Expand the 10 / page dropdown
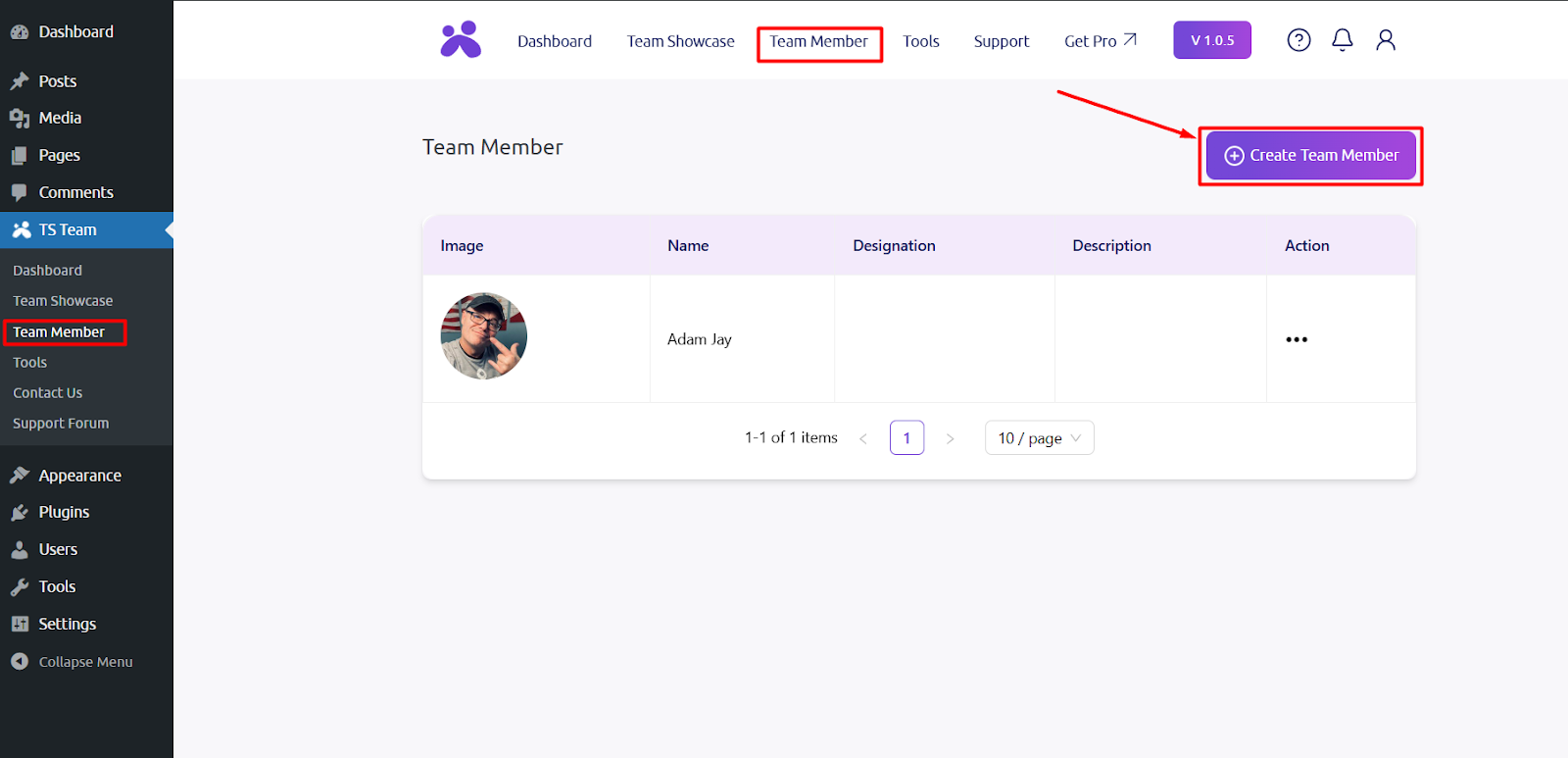This screenshot has width=1568, height=758. coord(1039,438)
